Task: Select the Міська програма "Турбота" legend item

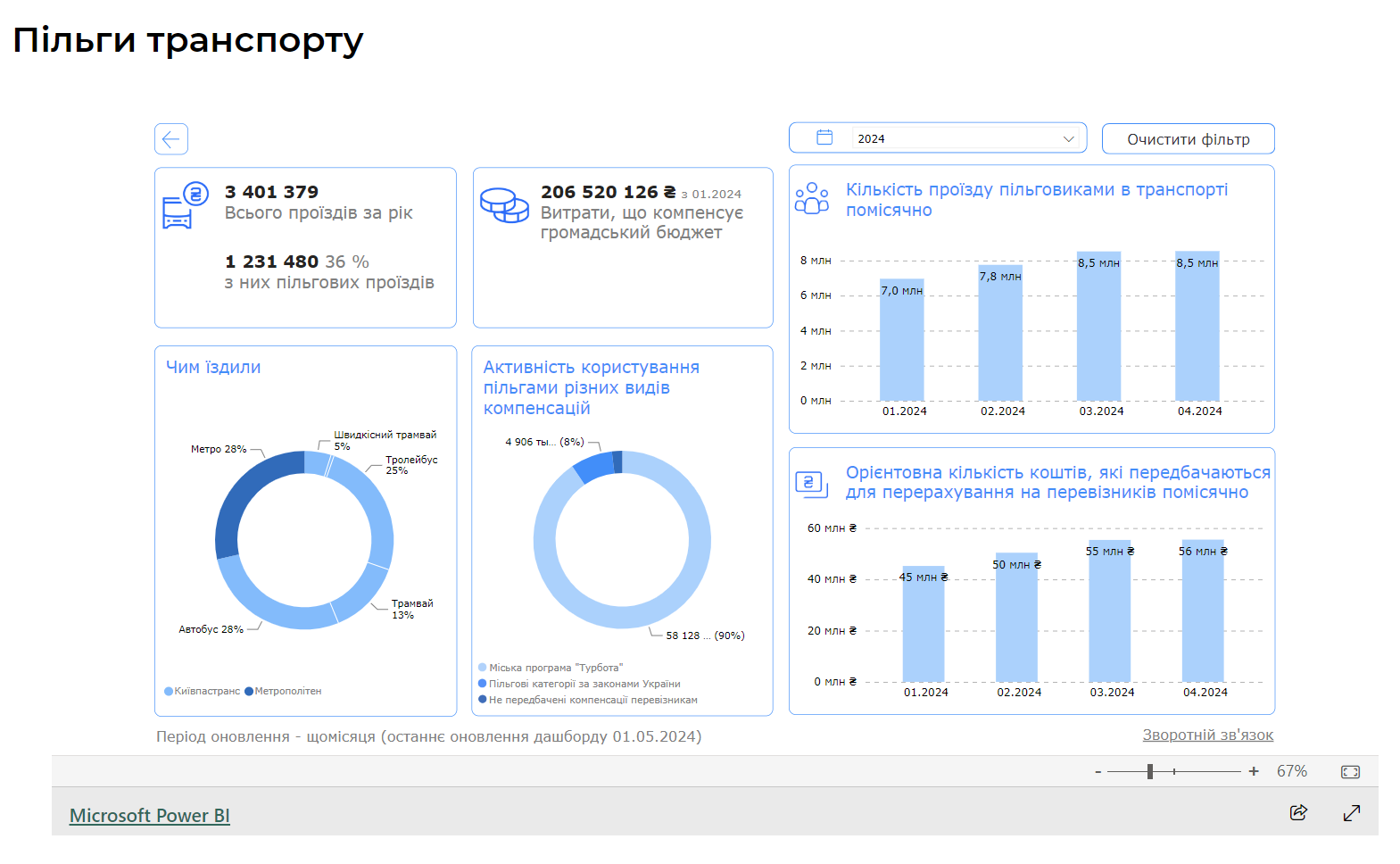Action: [x=555, y=668]
